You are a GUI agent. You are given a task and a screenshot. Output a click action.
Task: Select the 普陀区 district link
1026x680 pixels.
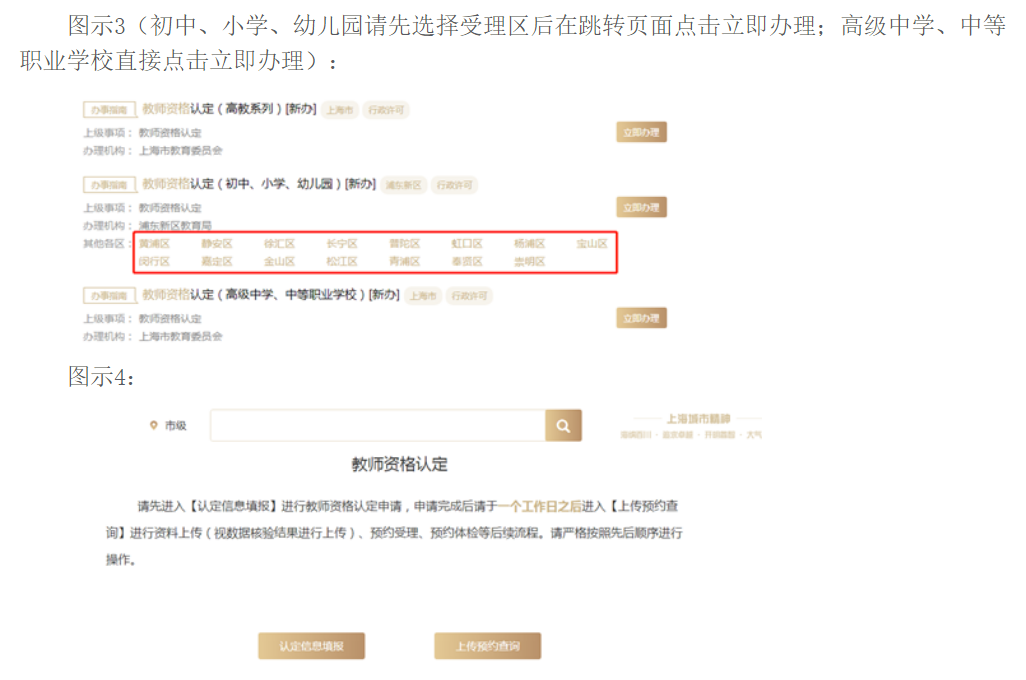pos(404,243)
